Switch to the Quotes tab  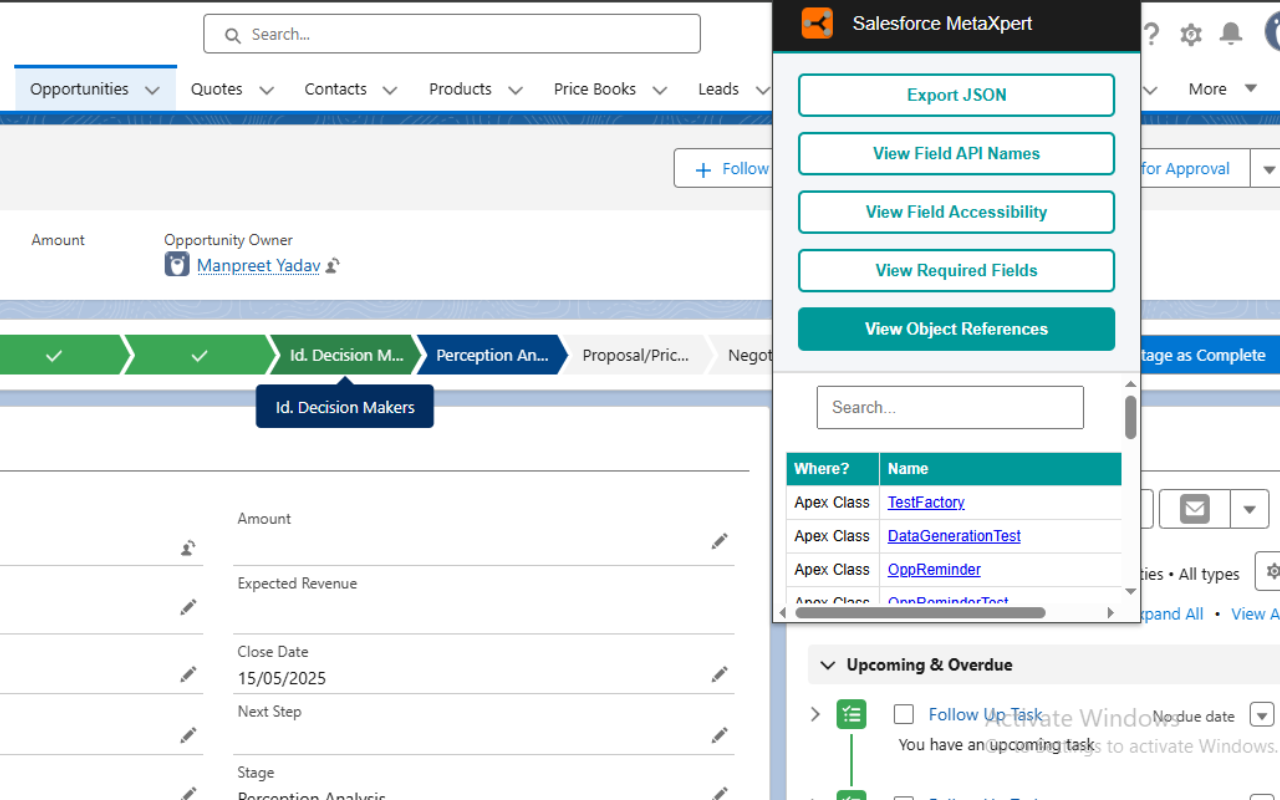tap(217, 89)
